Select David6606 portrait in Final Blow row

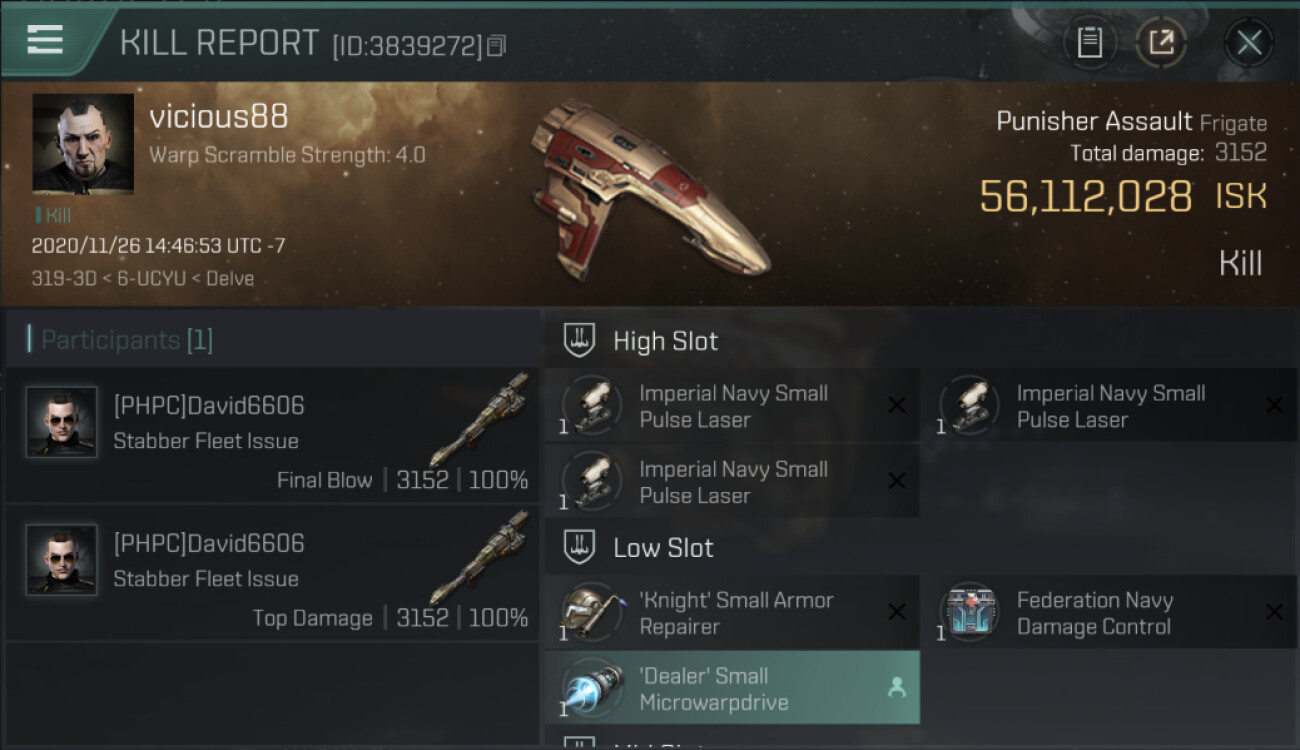pos(62,423)
